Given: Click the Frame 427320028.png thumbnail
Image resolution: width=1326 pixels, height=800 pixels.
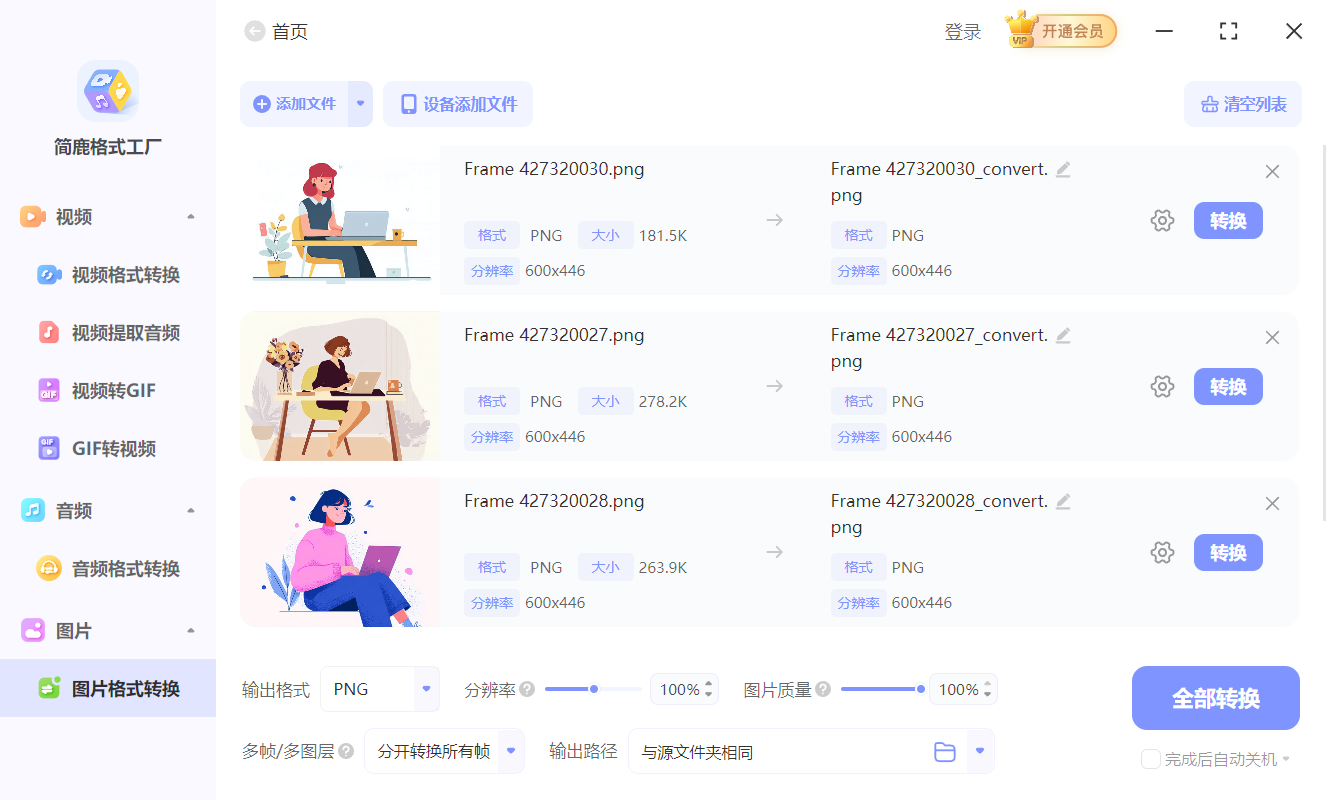Looking at the screenshot, I should click(340, 552).
